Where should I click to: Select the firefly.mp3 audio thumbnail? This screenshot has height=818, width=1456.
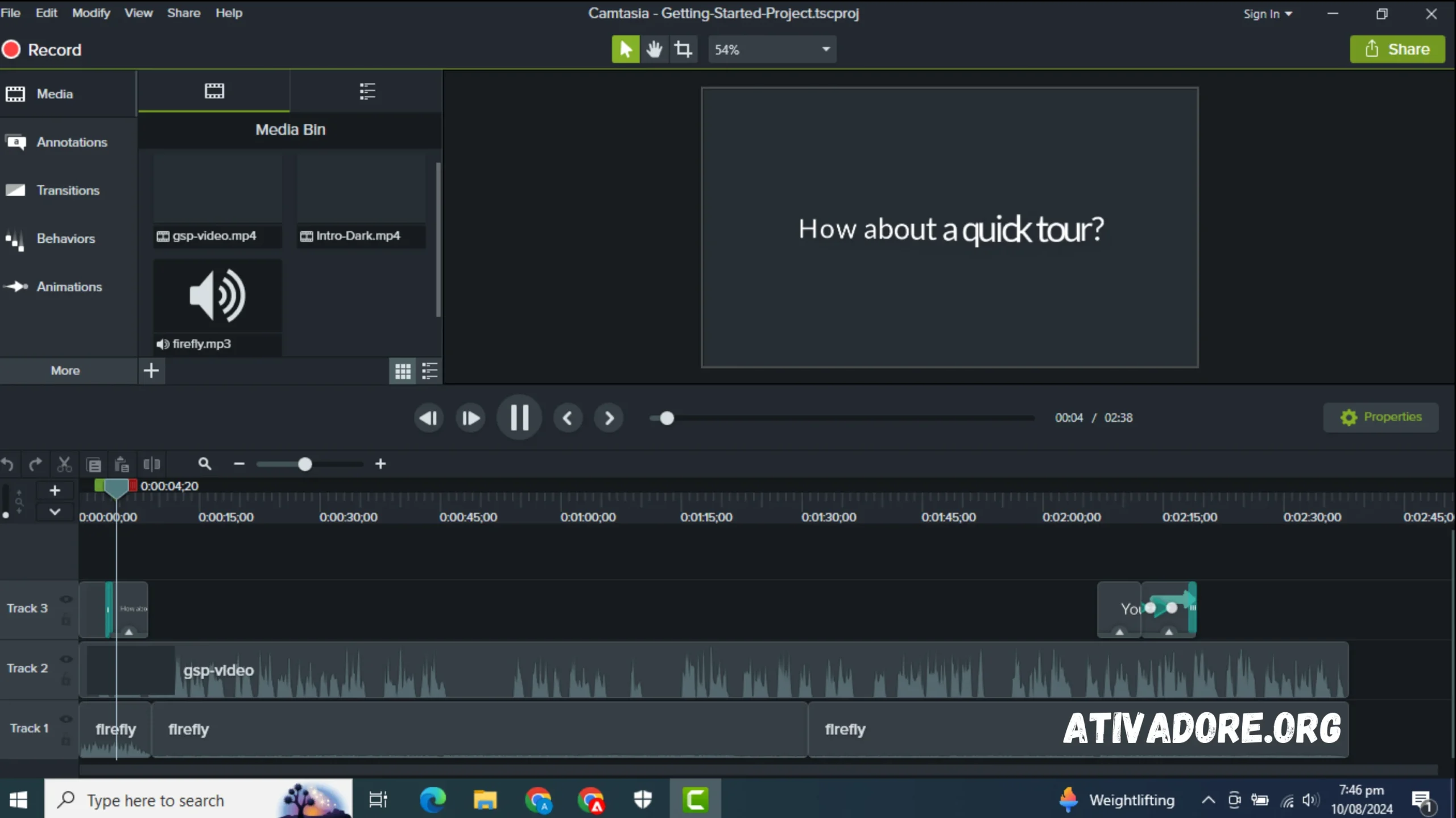coord(218,307)
